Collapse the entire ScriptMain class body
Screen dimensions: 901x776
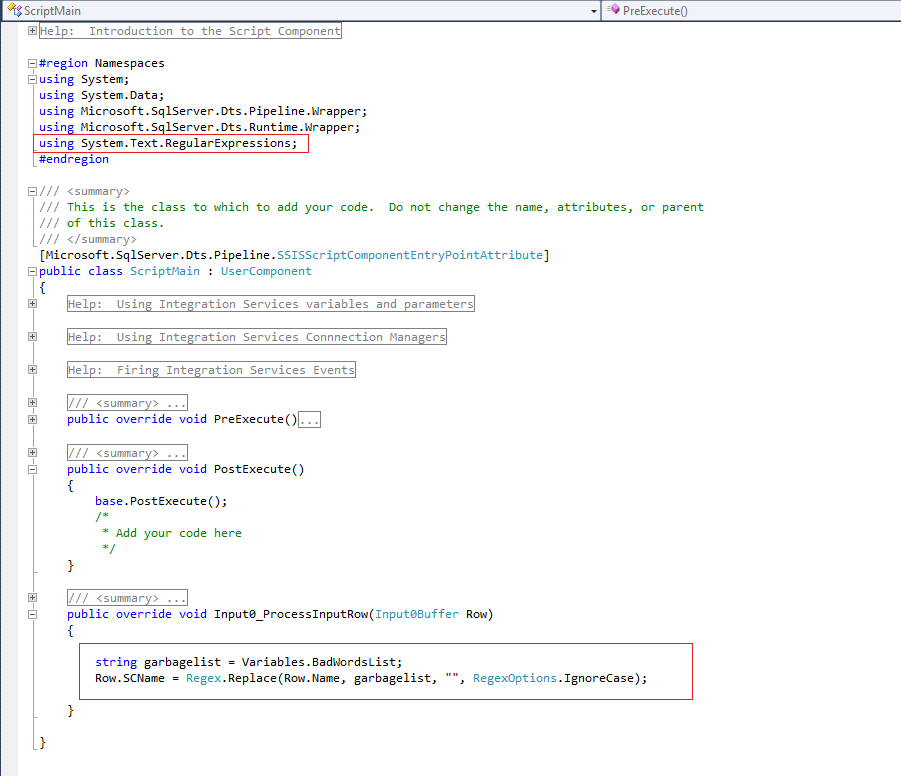[x=32, y=270]
